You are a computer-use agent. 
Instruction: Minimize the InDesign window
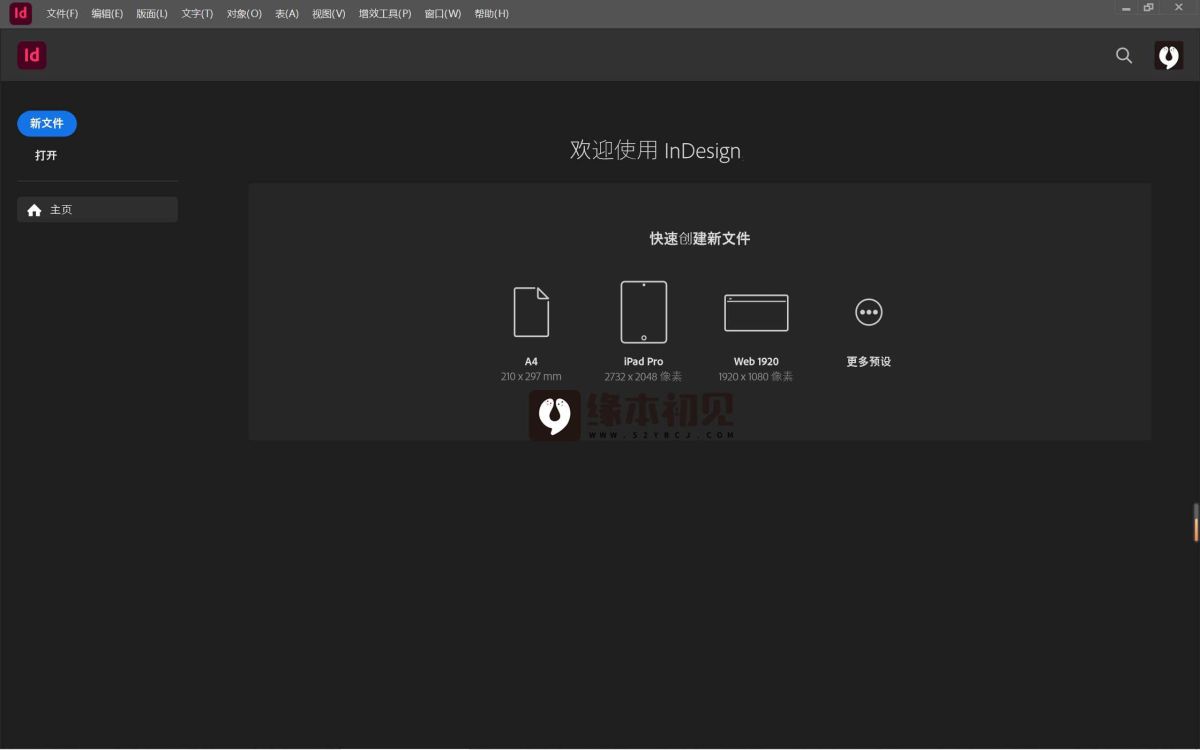coord(1126,8)
